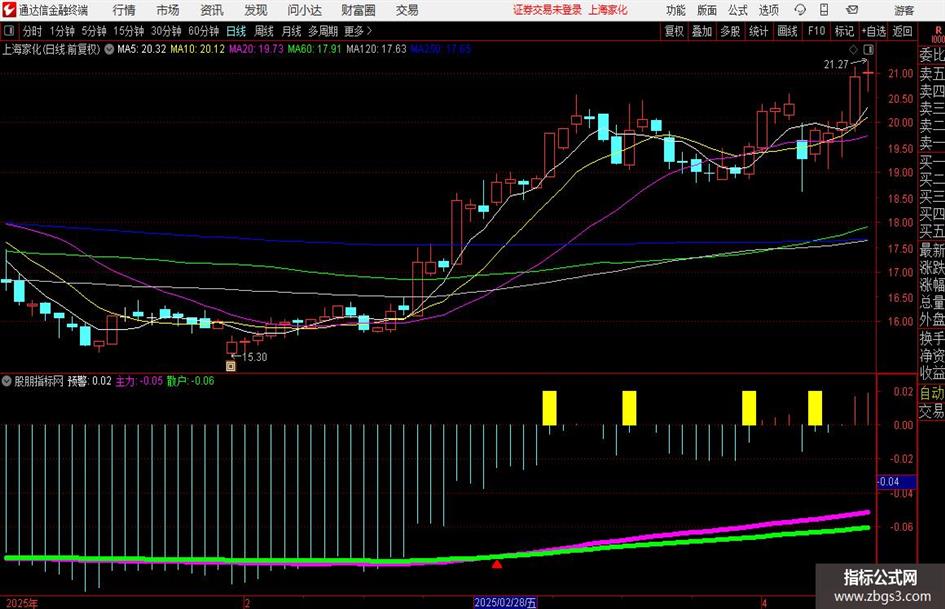The image size is (945, 609).
Task: Add stock via +自选 button
Action: [x=874, y=31]
